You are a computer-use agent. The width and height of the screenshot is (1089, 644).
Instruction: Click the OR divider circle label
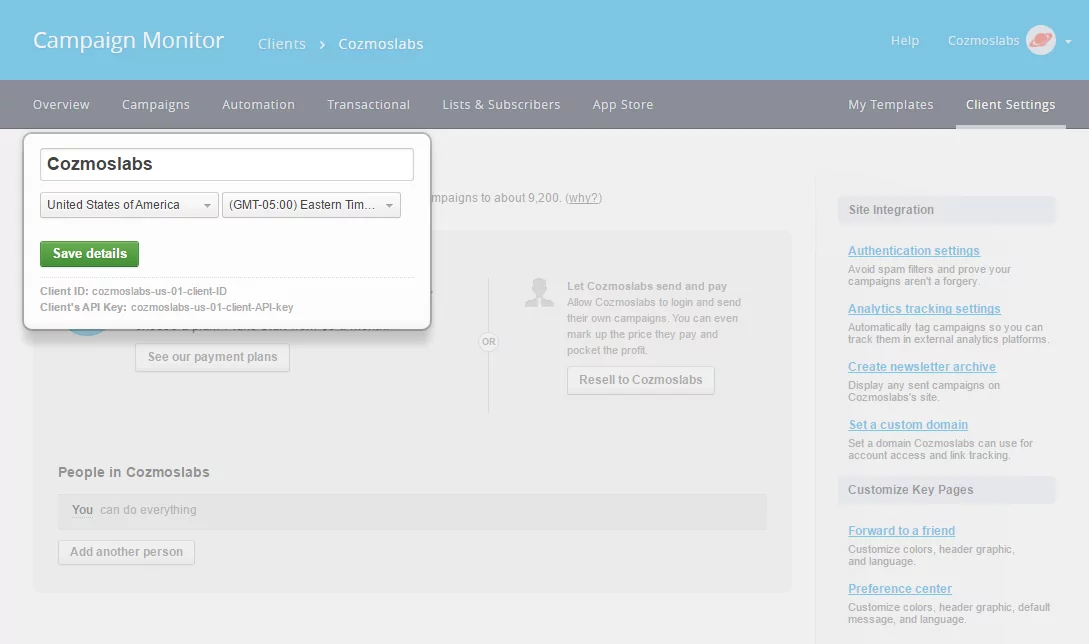tap(489, 342)
